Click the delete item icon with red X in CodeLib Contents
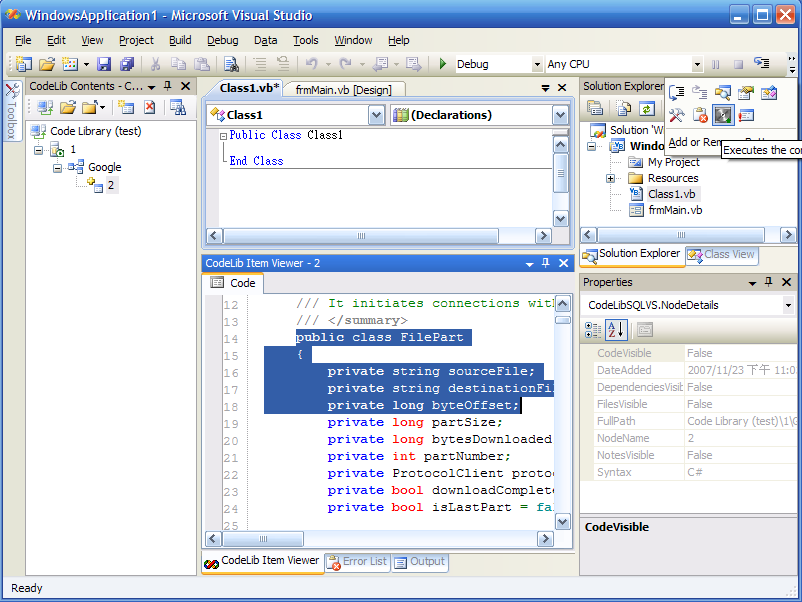This screenshot has width=802, height=602. 149,107
